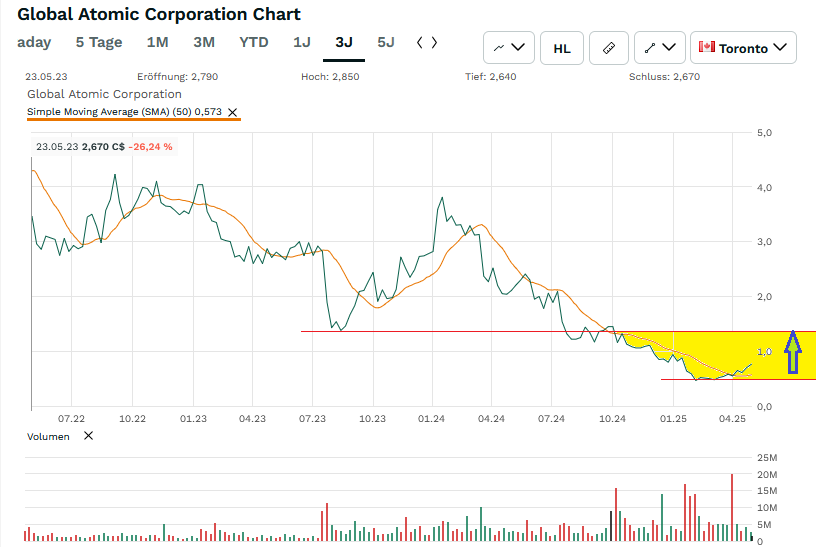The image size is (816, 547).
Task: Click the Volumen indicator label
Action: [x=48, y=437]
